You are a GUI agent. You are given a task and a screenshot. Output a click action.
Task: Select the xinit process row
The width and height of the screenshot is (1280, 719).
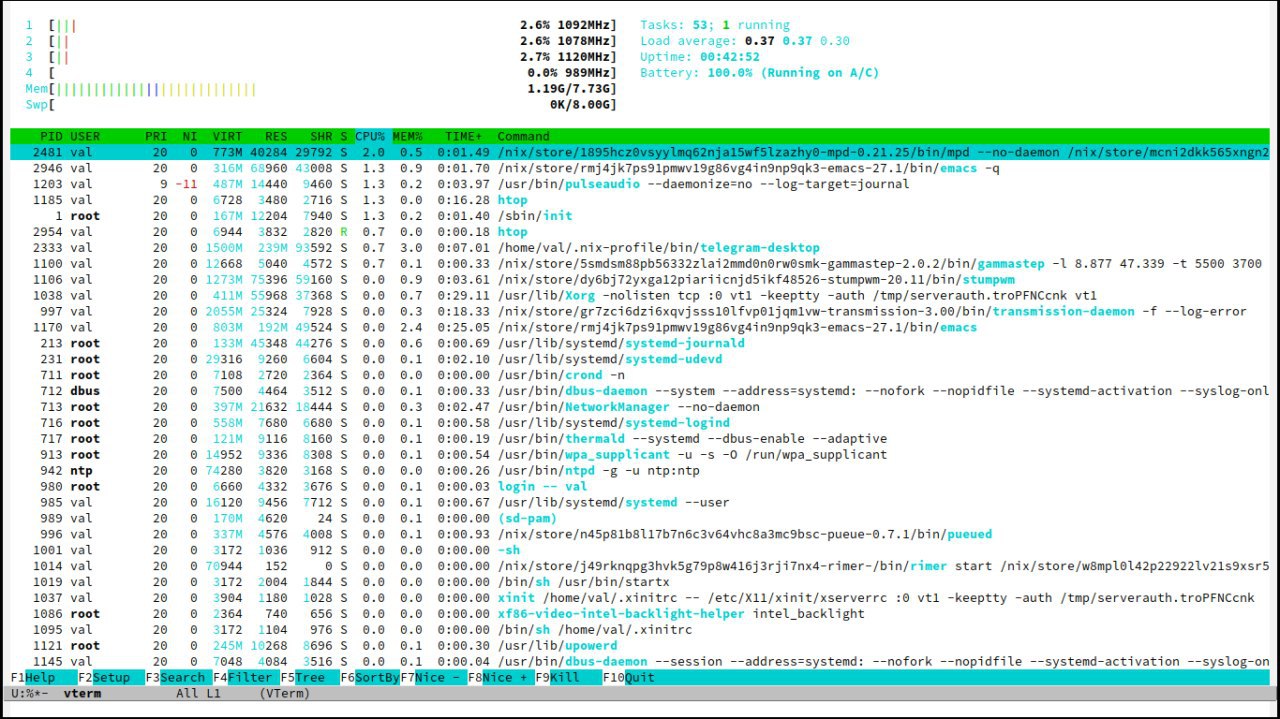pos(640,598)
